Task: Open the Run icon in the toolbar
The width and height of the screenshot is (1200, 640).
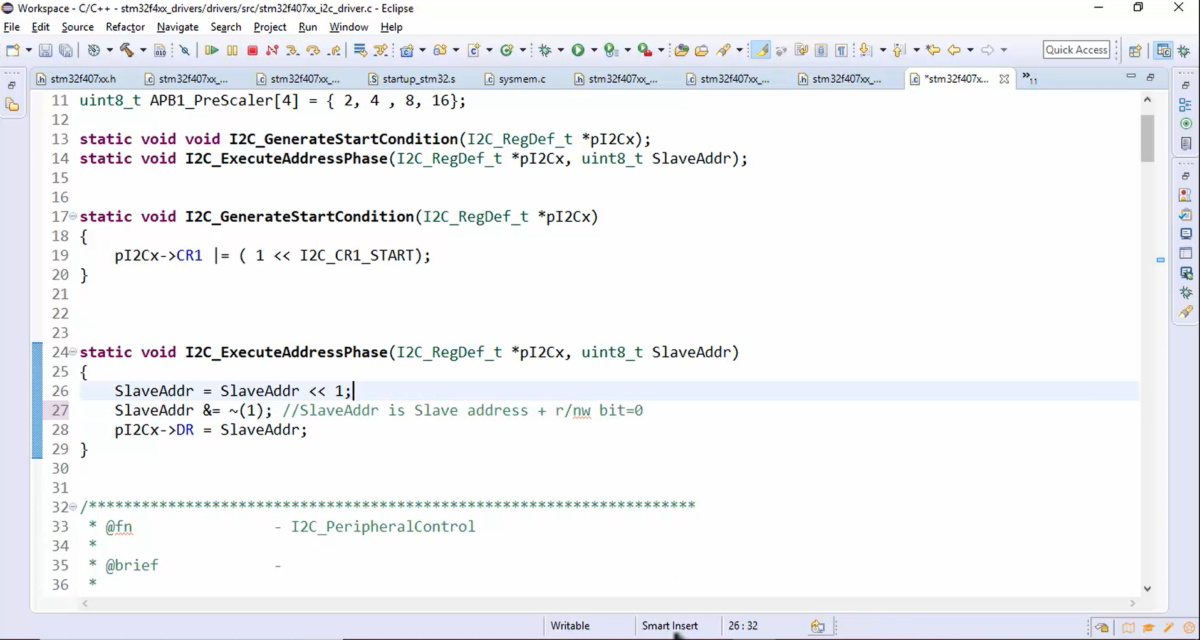Action: [577, 49]
